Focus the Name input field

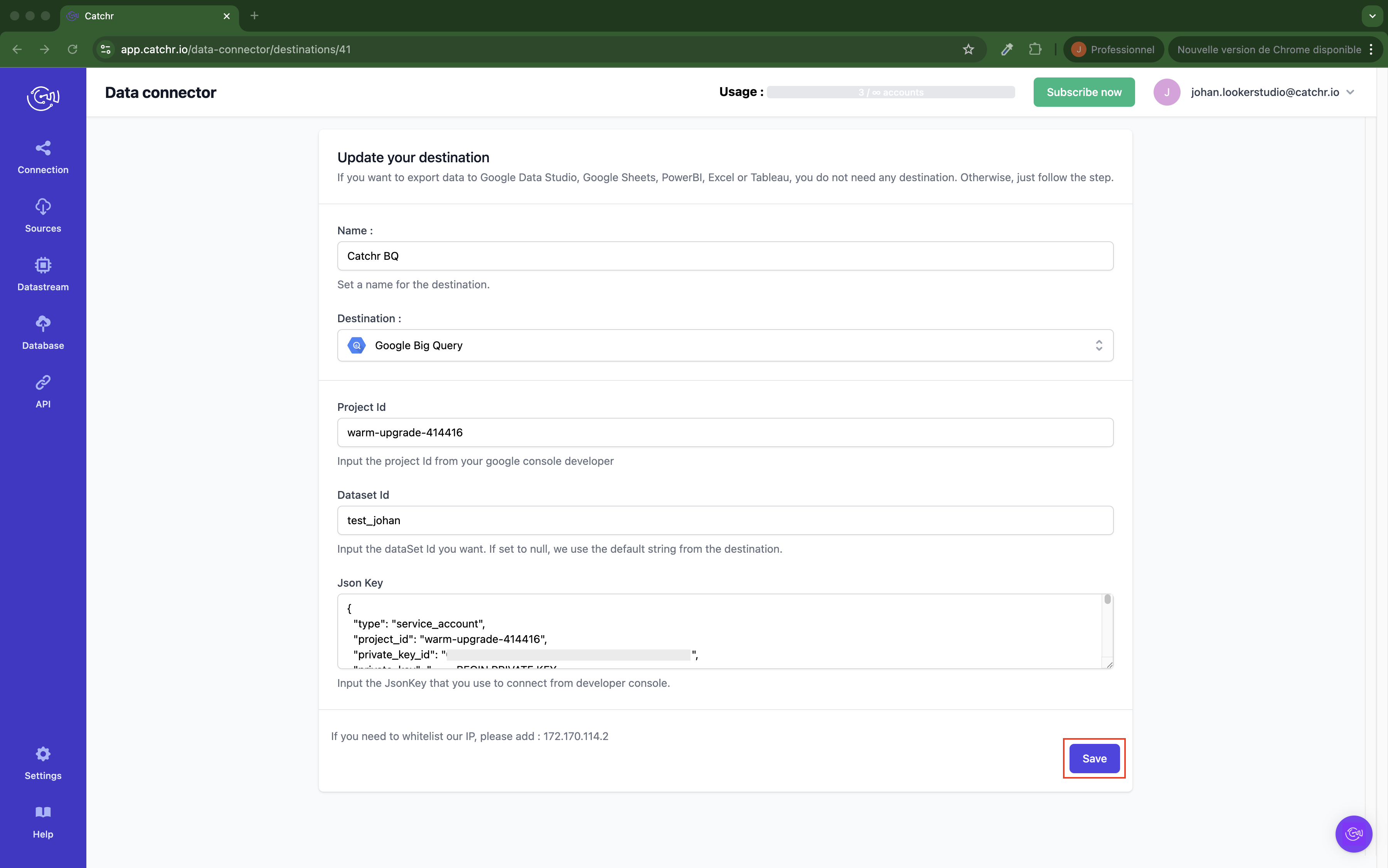[x=725, y=256]
